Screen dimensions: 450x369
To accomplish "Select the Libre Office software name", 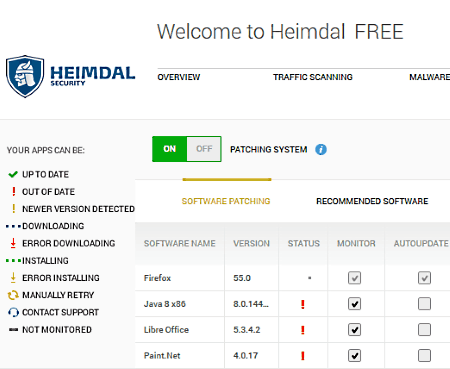I will click(166, 330).
